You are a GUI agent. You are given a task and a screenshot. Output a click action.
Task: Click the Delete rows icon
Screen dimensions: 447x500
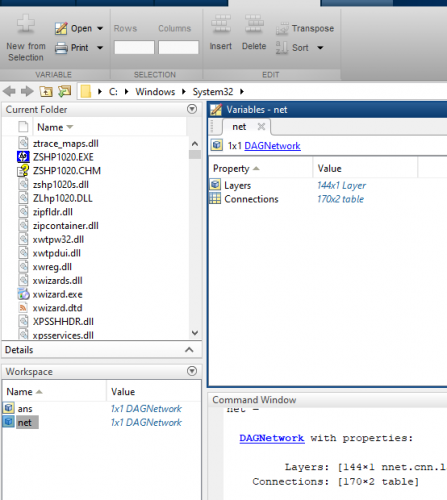(254, 24)
